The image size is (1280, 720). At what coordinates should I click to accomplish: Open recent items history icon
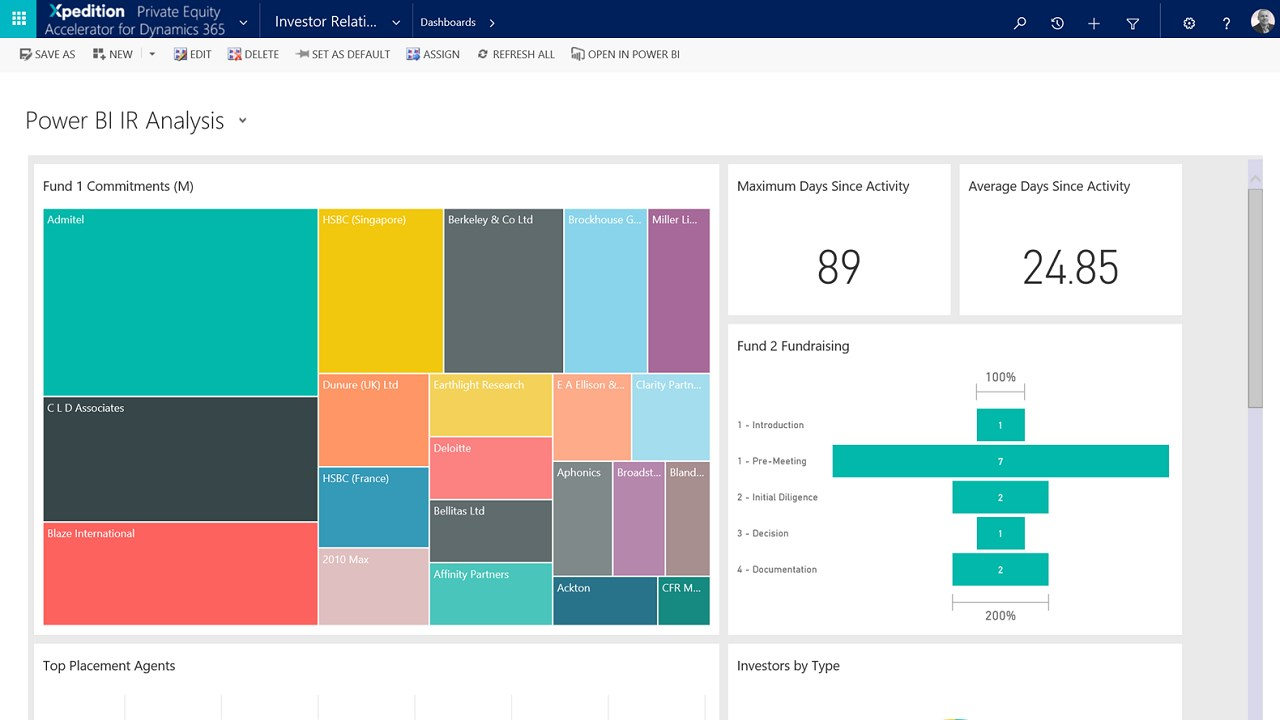click(1057, 23)
